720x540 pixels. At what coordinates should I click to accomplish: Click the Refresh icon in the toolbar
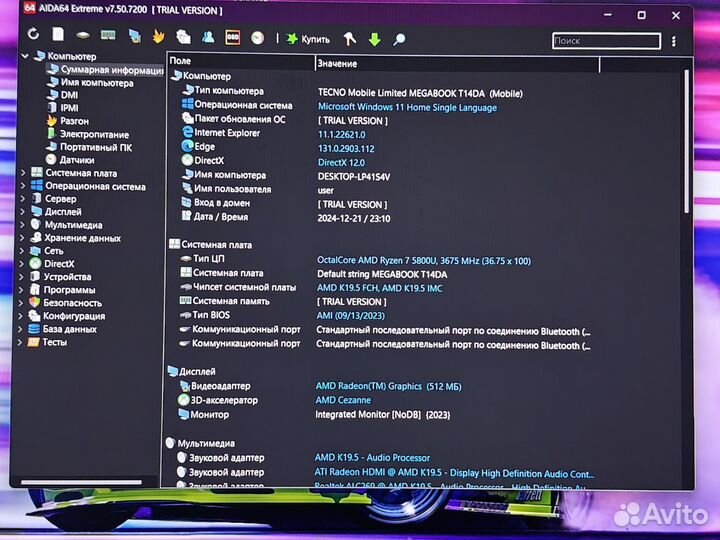click(33, 35)
